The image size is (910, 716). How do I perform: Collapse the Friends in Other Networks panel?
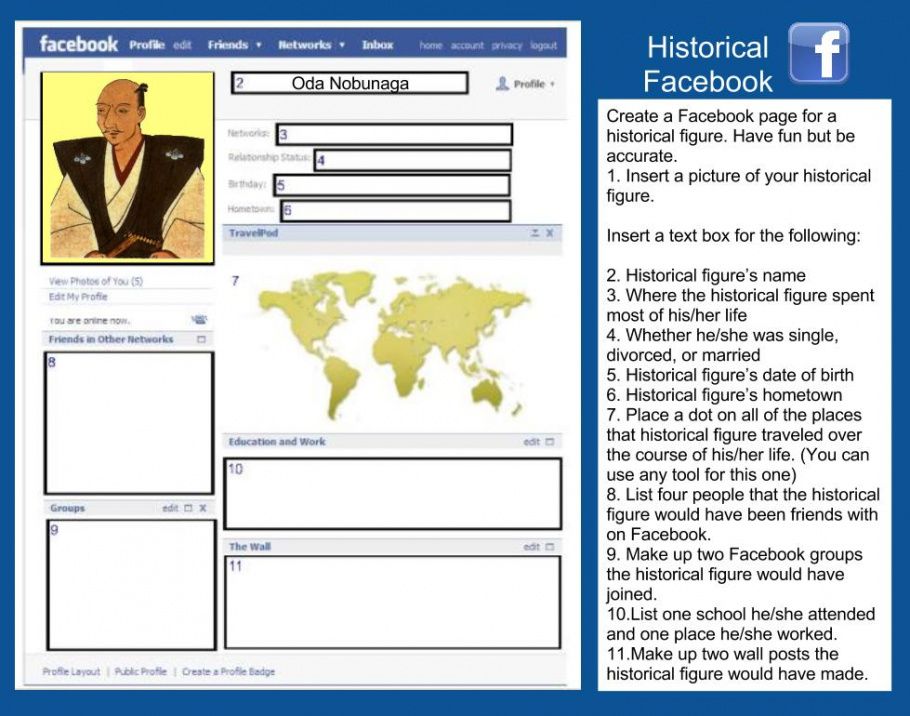pos(201,339)
